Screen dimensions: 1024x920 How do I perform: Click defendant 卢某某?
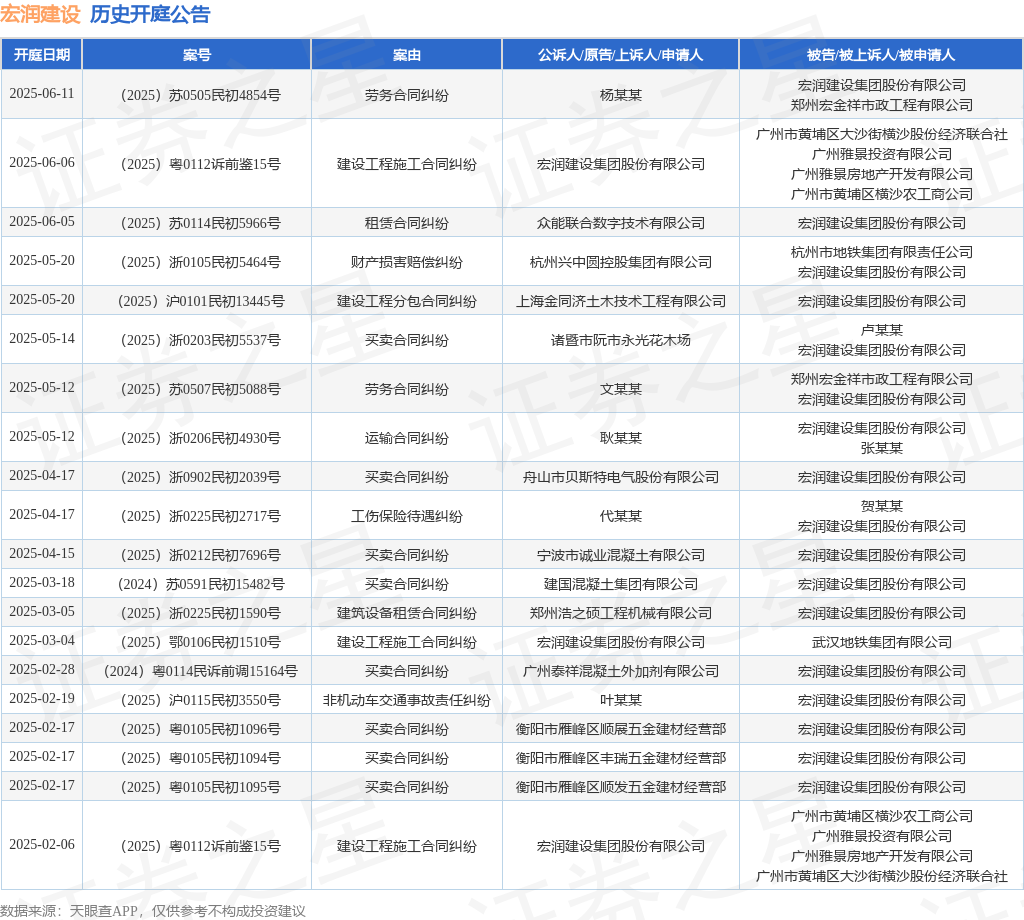(x=881, y=330)
